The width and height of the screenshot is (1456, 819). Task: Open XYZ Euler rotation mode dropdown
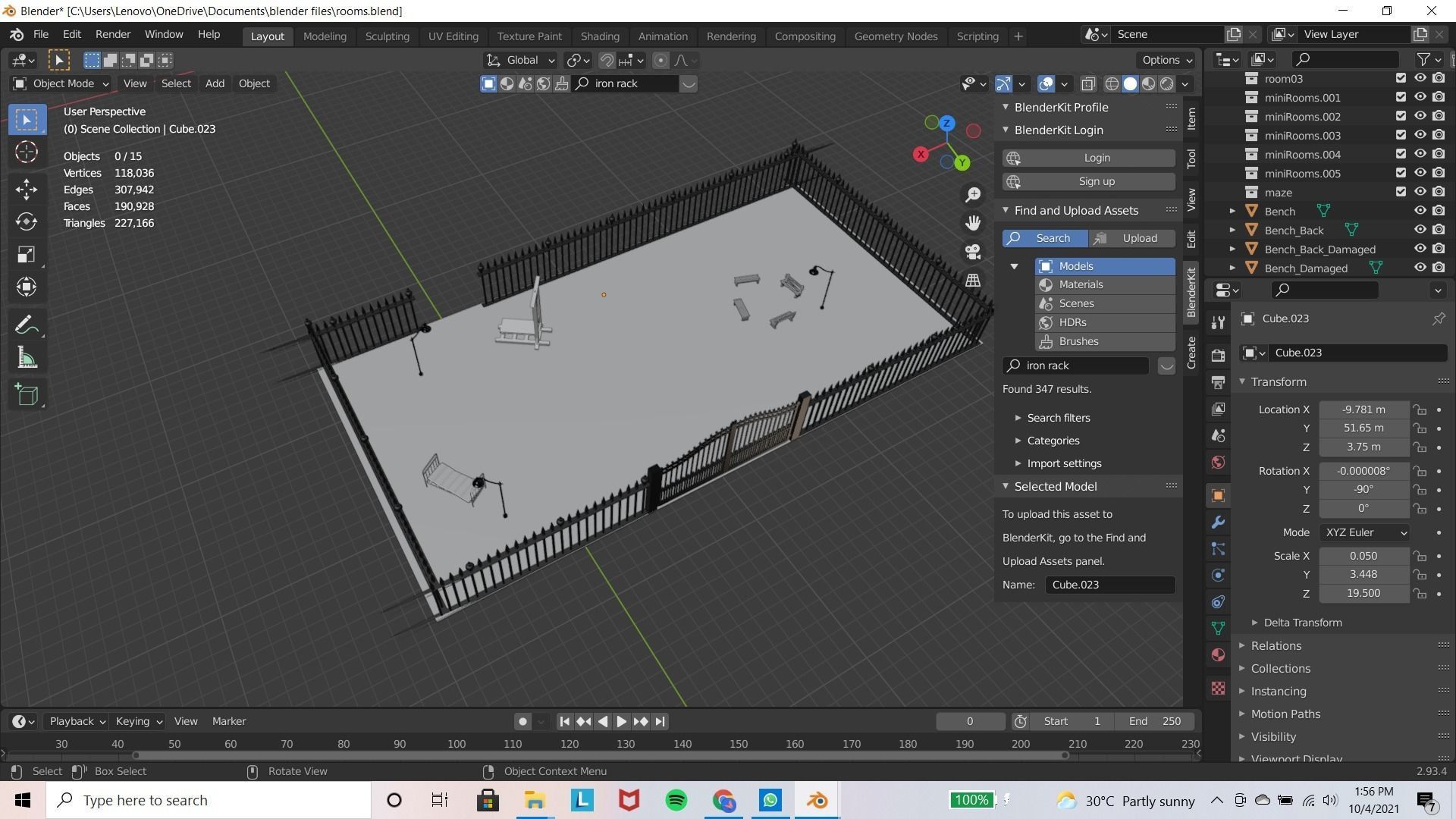point(1364,533)
